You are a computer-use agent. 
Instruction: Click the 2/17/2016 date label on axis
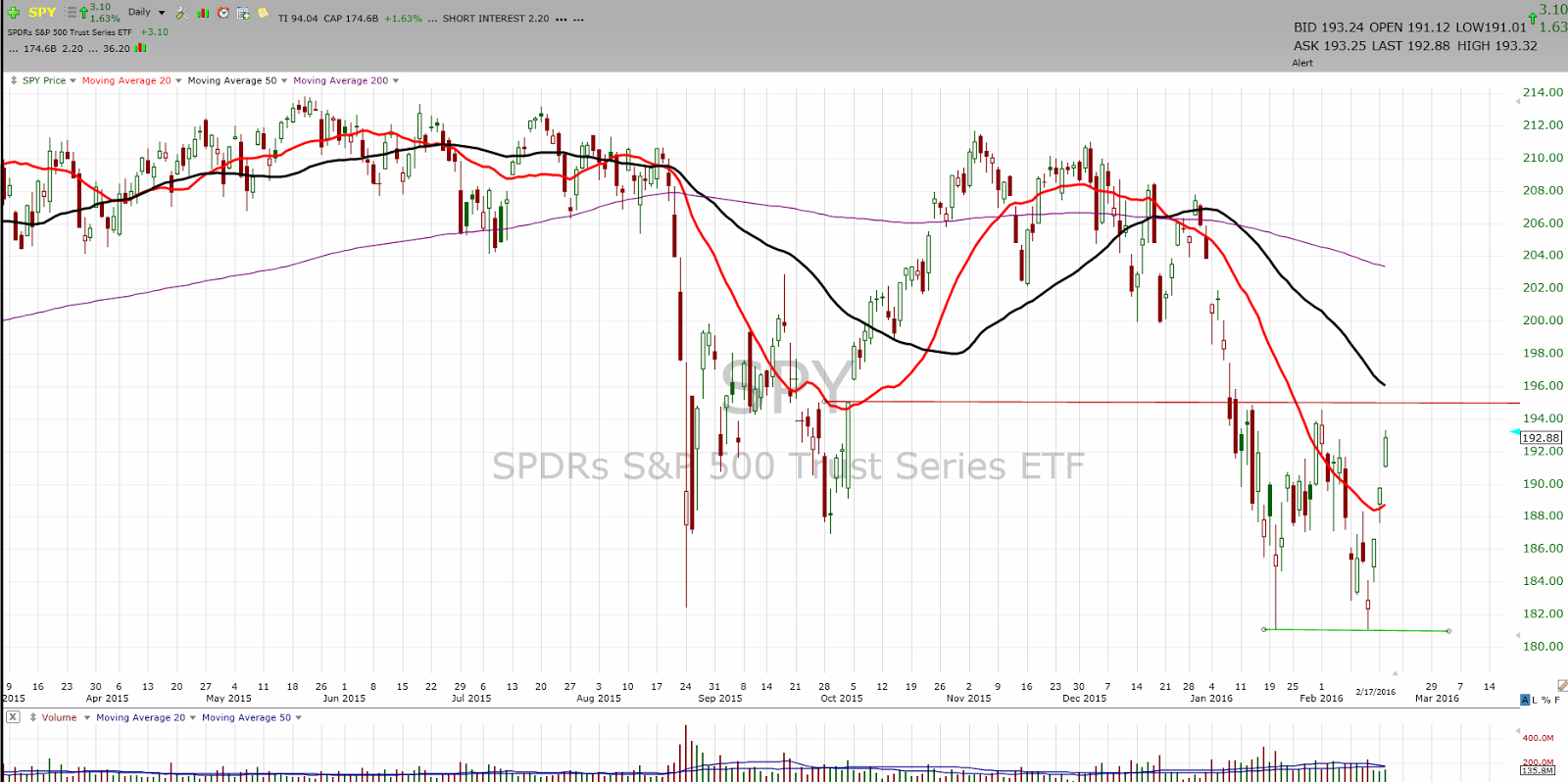[1376, 692]
